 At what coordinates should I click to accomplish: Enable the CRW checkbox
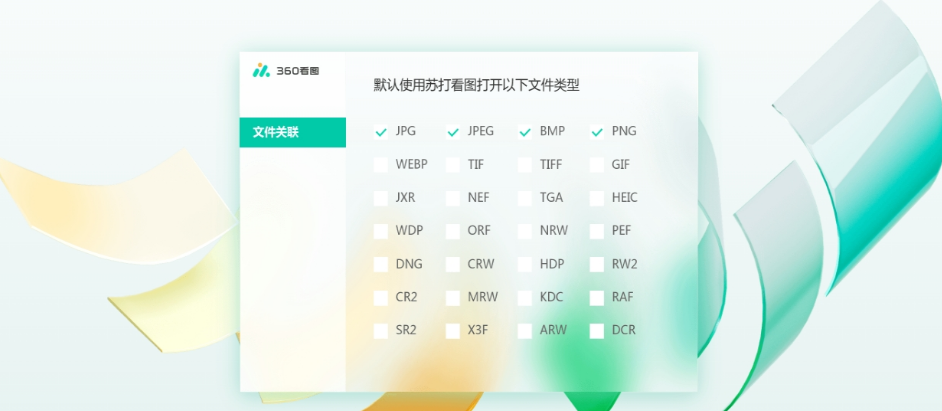point(453,264)
